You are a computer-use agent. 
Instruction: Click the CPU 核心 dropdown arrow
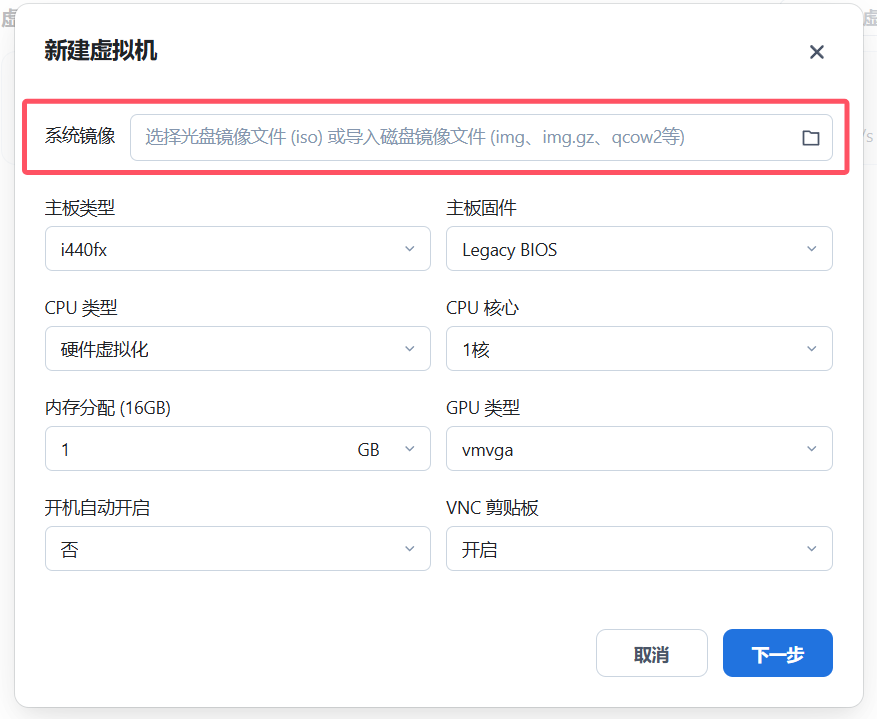point(811,348)
